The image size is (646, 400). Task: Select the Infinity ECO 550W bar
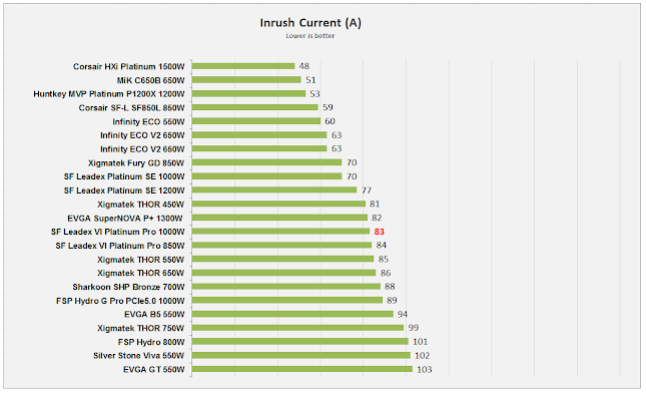[x=255, y=121]
